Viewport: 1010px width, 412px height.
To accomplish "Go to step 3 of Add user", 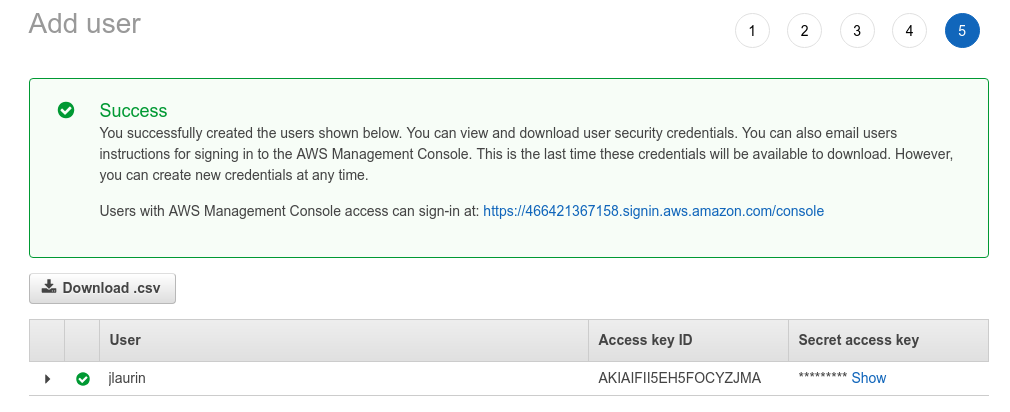I will coord(857,31).
